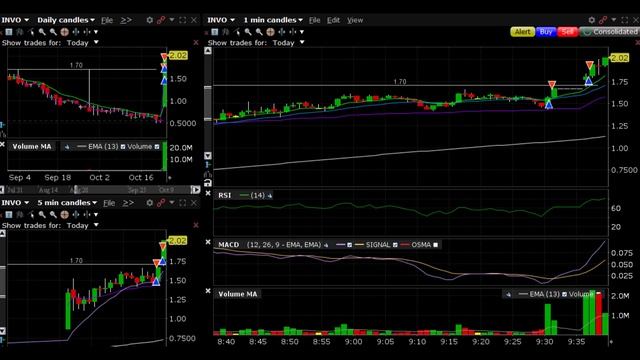Click the second magnifier zoom icon in Daily chart

tap(53, 32)
